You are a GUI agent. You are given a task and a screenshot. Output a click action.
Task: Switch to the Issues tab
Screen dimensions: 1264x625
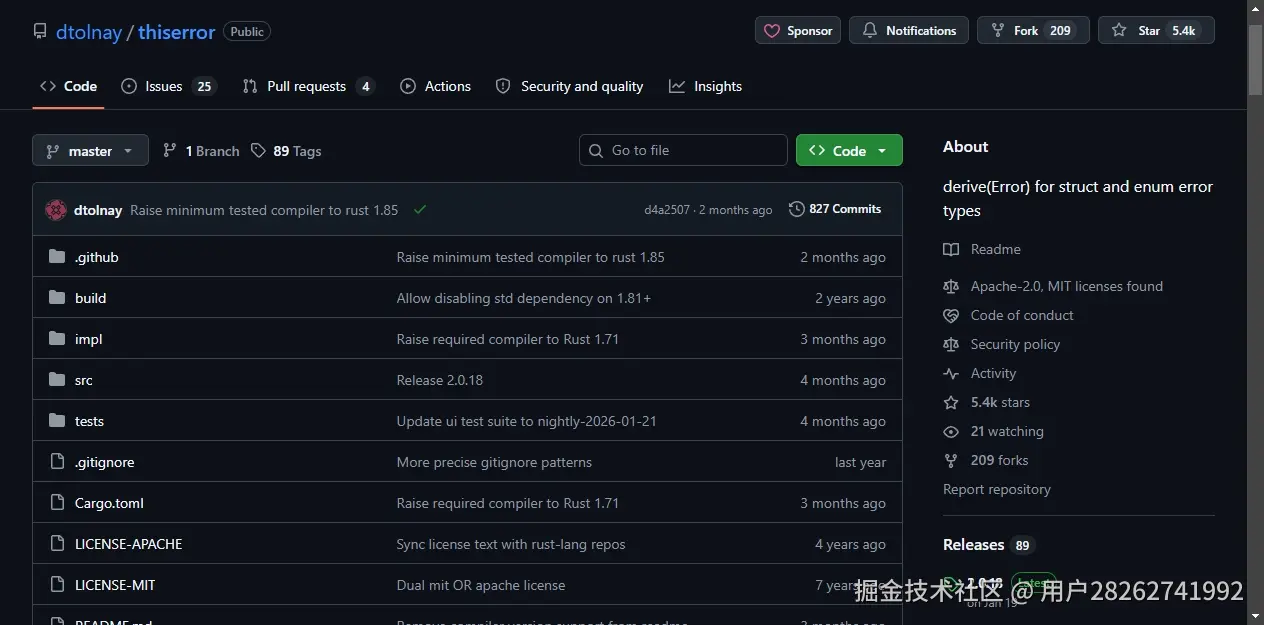coord(168,86)
